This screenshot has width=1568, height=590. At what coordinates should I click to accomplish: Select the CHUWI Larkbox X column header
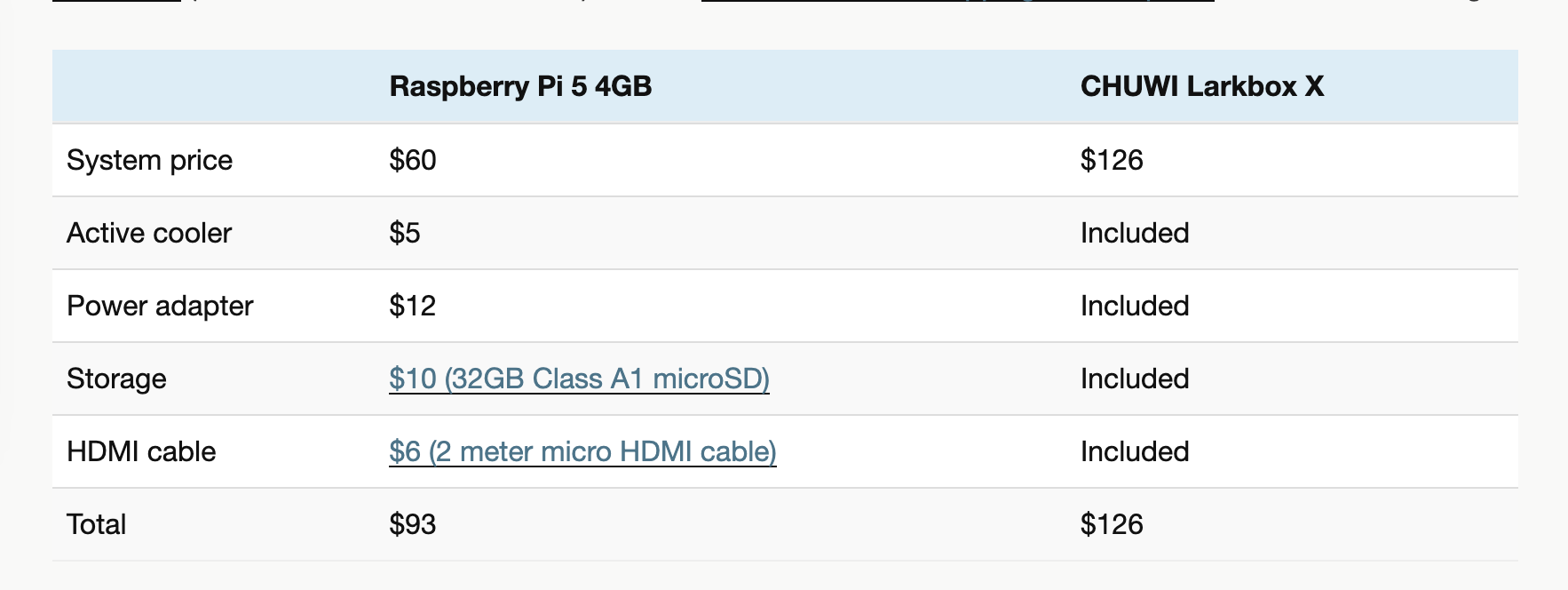pyautogui.click(x=1201, y=86)
